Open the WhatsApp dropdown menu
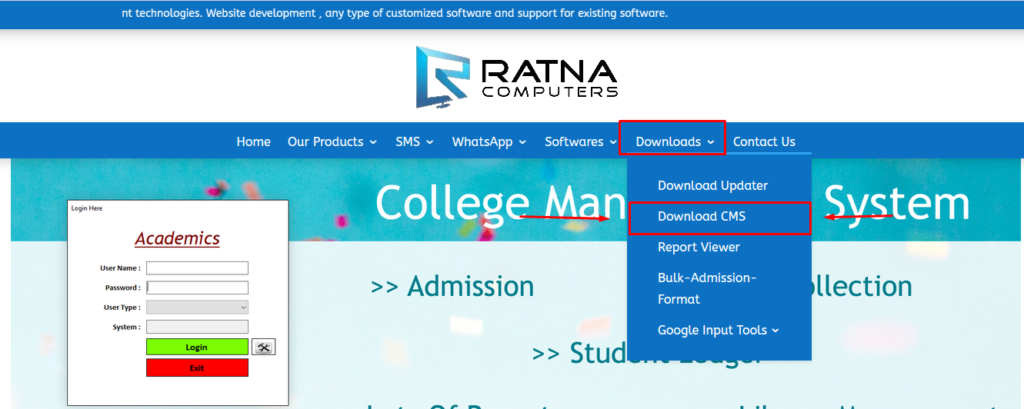 tap(488, 142)
